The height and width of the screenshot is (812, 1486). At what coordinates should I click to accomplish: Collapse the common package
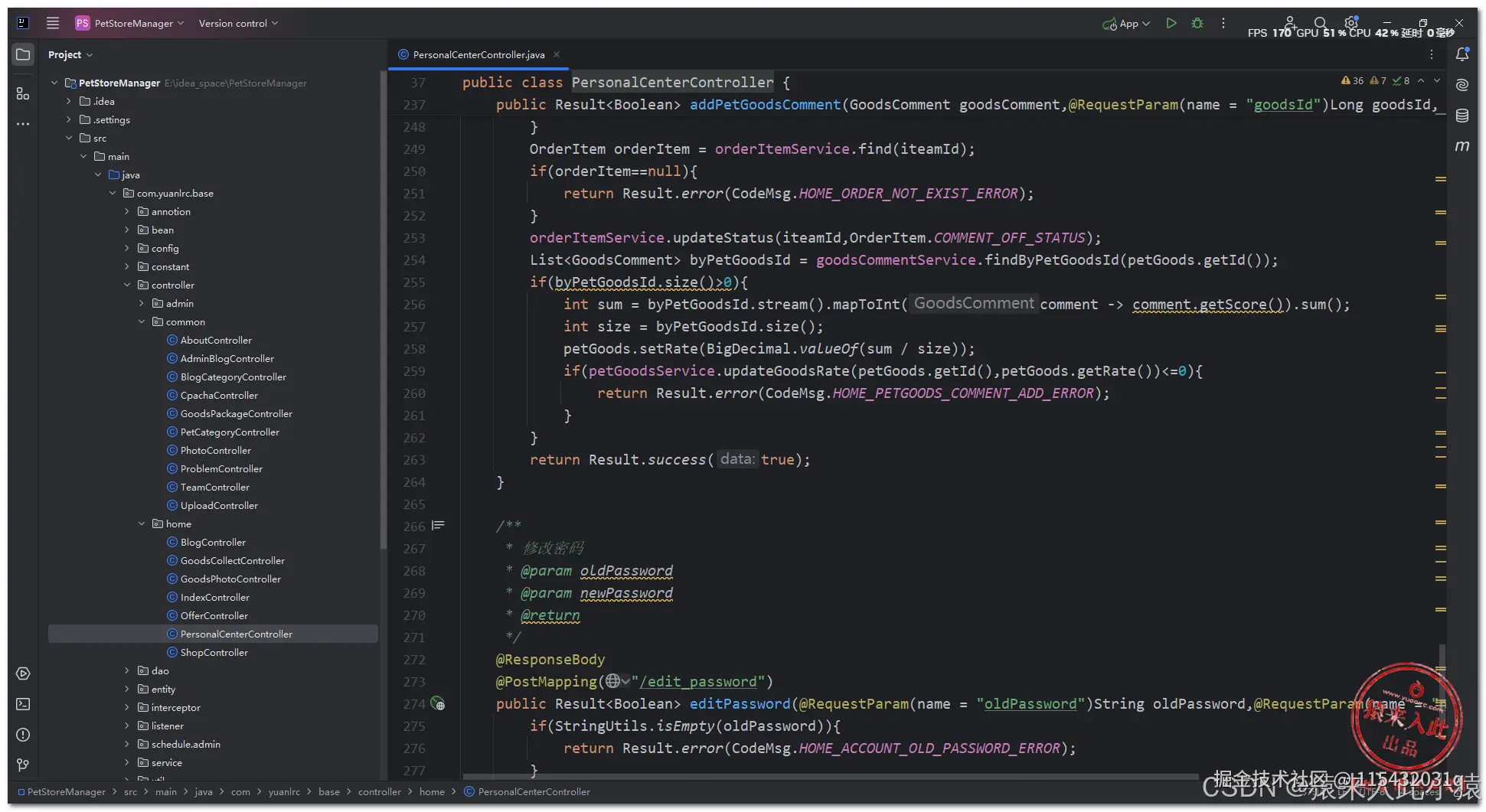pyautogui.click(x=142, y=321)
